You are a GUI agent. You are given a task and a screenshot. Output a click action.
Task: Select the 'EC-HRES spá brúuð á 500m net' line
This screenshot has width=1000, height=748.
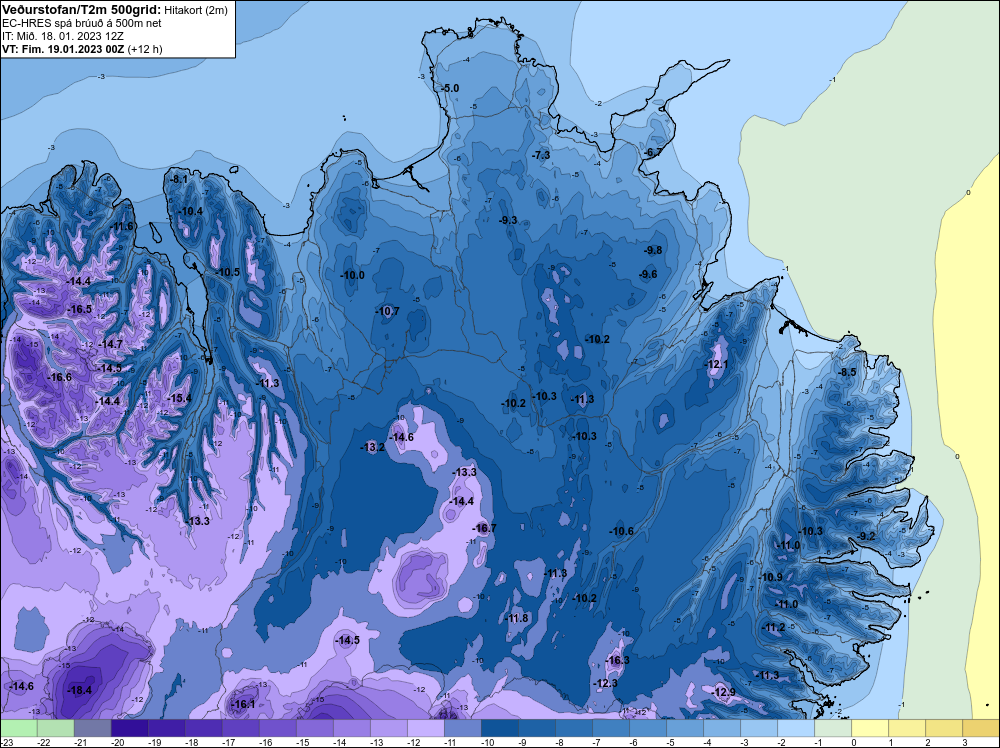pyautogui.click(x=82, y=23)
